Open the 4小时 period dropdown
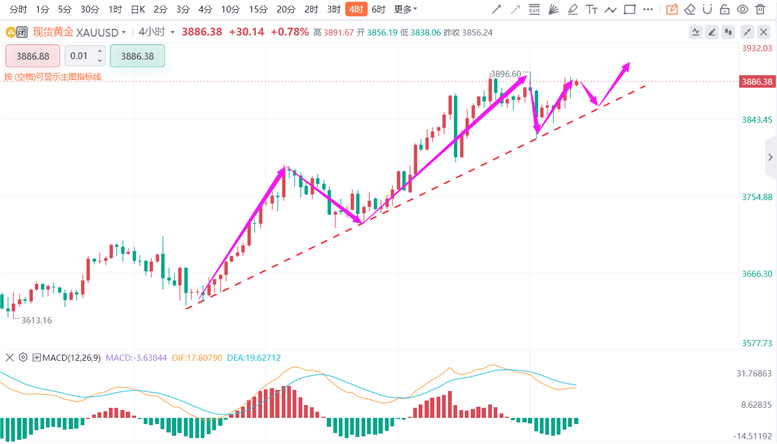 173,32
